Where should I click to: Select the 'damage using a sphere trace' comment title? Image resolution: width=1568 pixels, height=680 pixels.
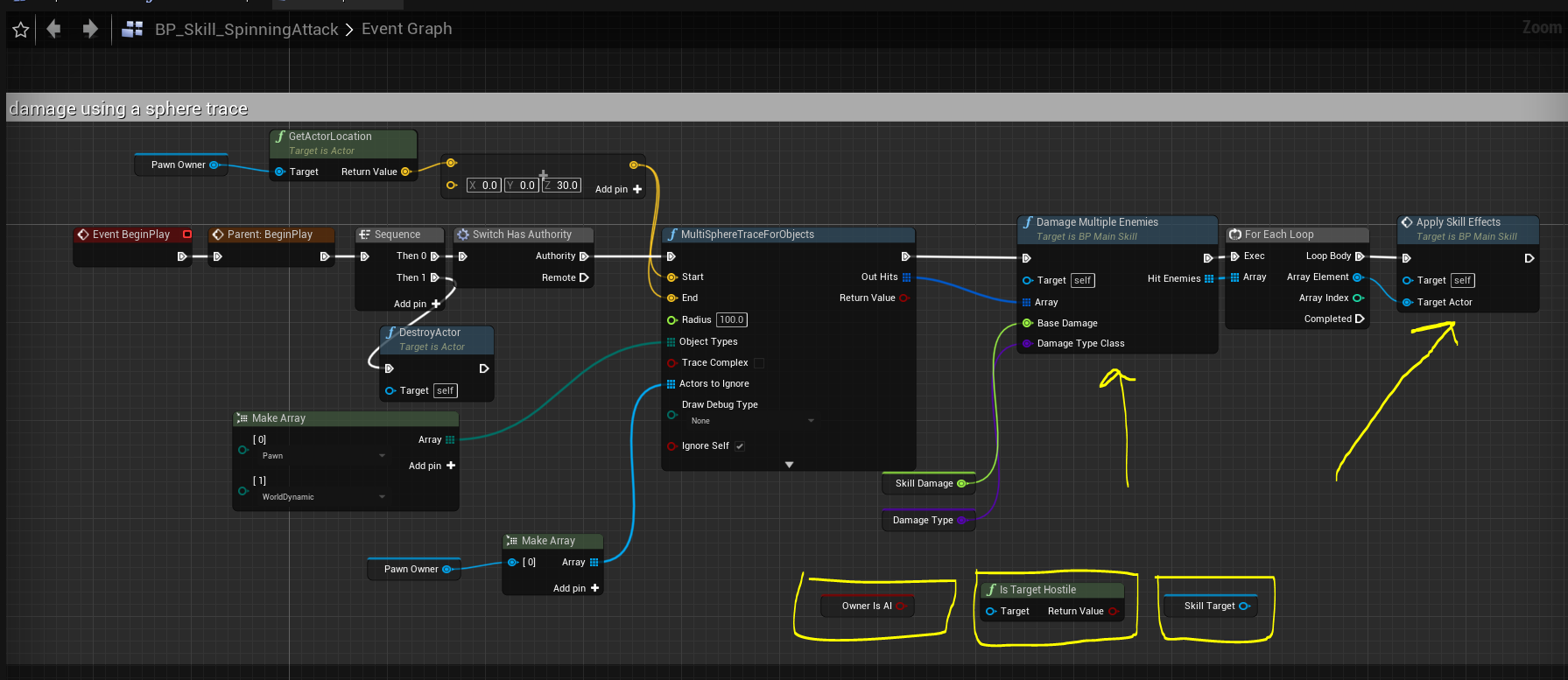[x=129, y=109]
